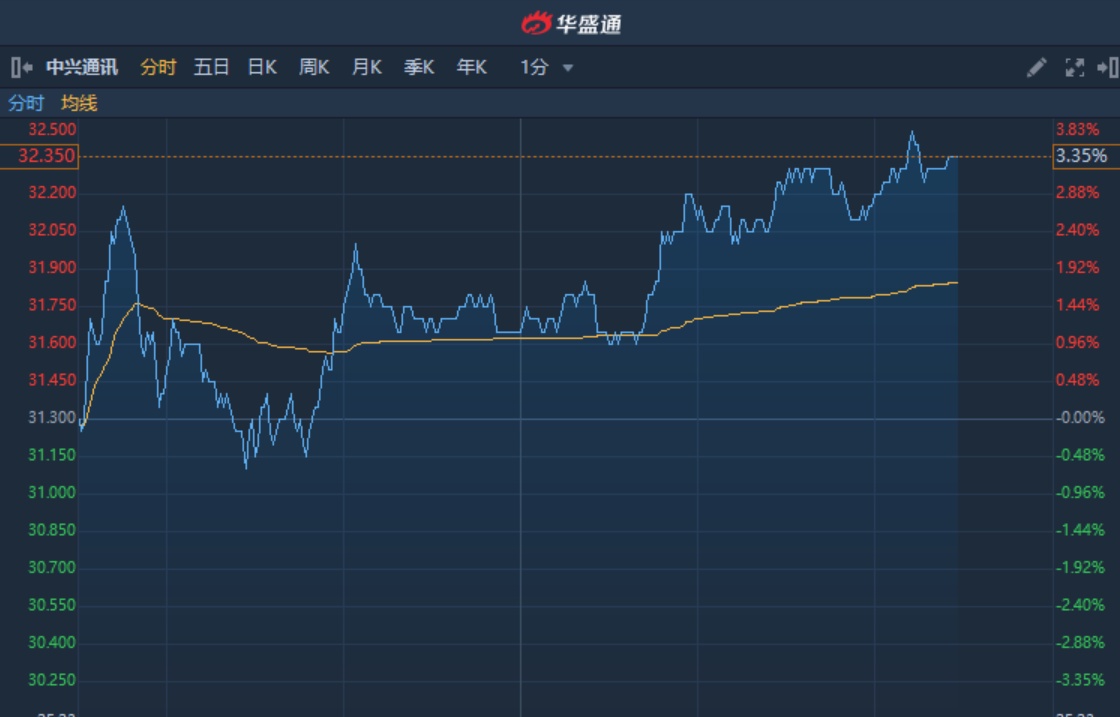Select the pencil drawing tool icon

1037,67
